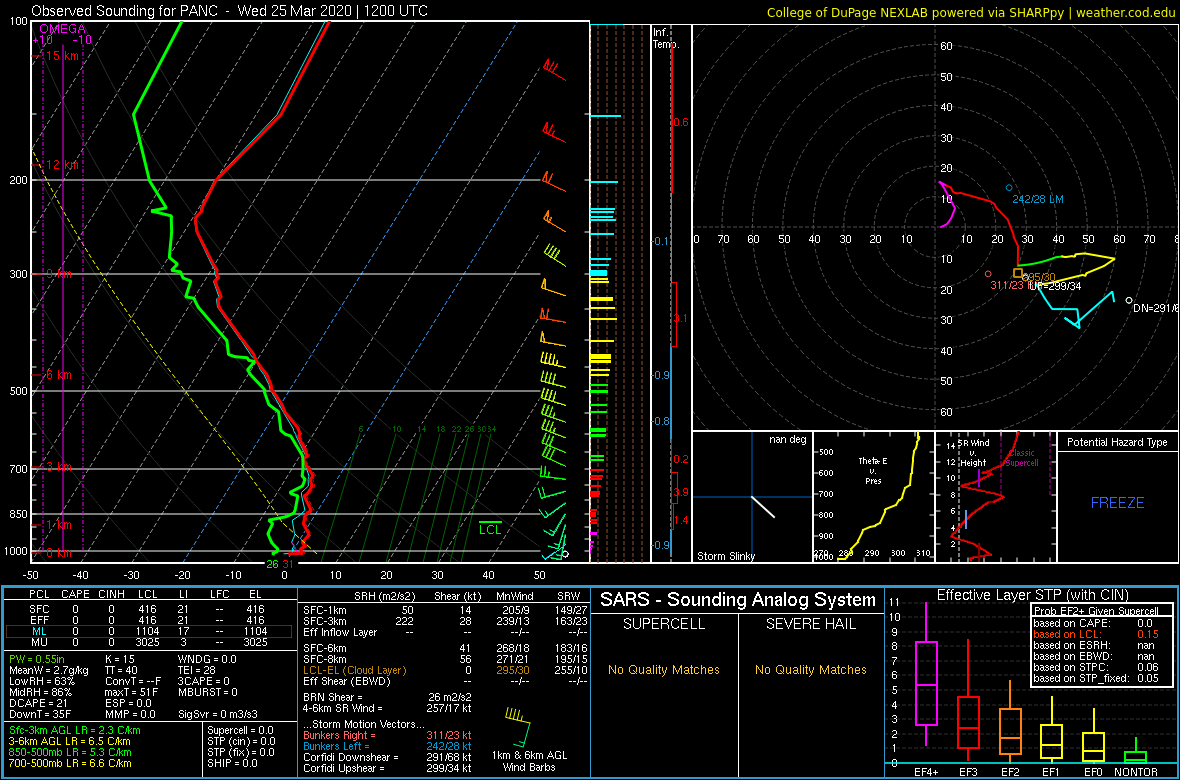Click the Bunkers right-mover circle labeled 311/23
Image resolution: width=1180 pixels, height=780 pixels.
988,274
